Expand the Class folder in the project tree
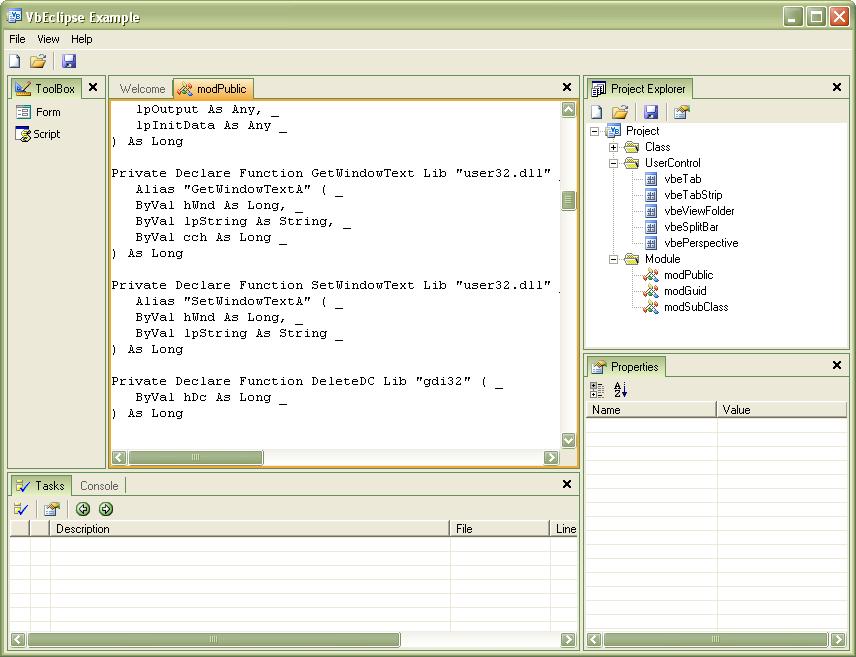This screenshot has width=856, height=657. coord(614,147)
